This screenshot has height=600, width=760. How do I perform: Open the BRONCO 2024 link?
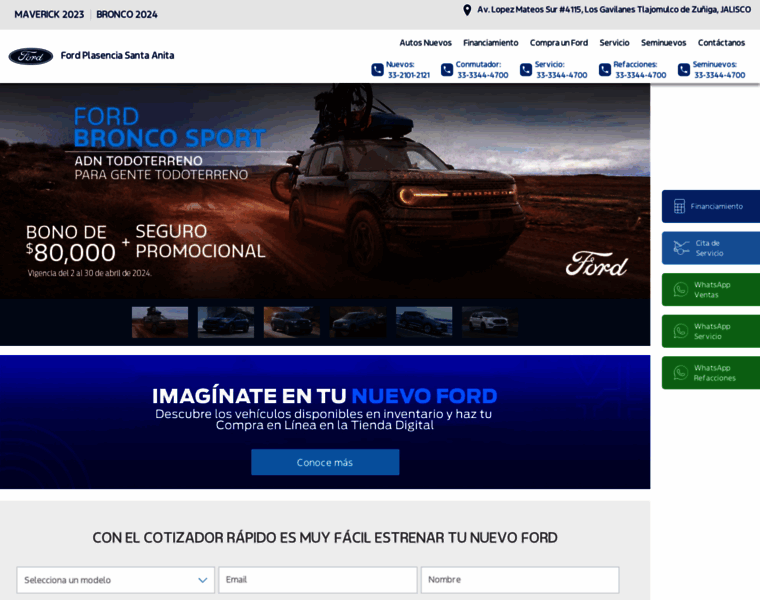(127, 15)
